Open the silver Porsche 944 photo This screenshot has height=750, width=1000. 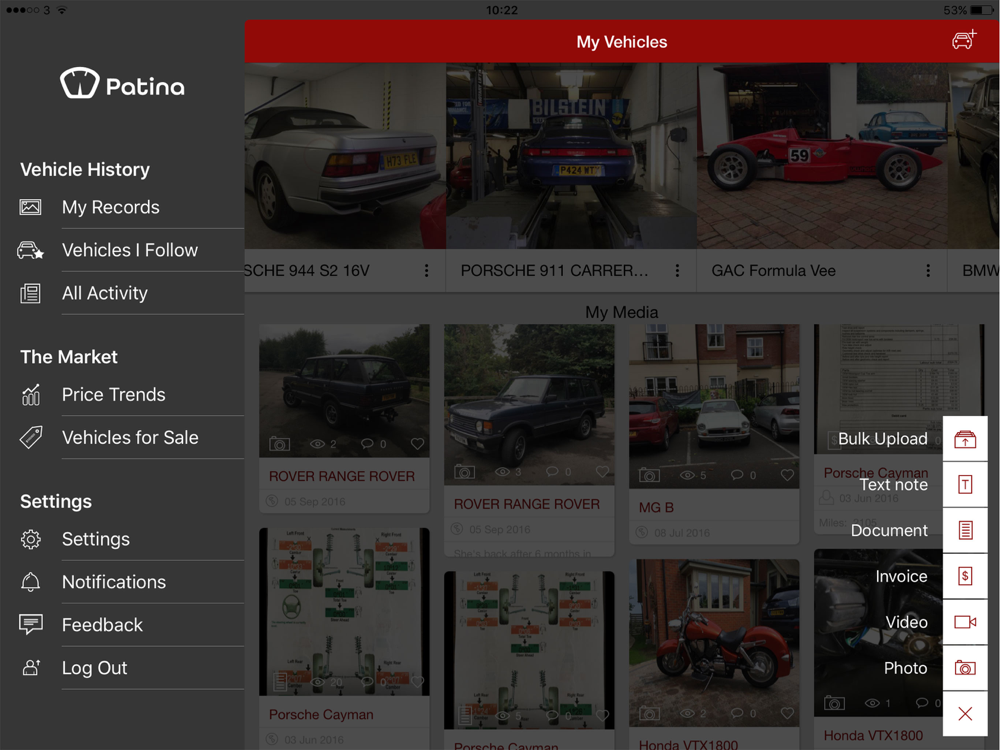click(x=345, y=156)
